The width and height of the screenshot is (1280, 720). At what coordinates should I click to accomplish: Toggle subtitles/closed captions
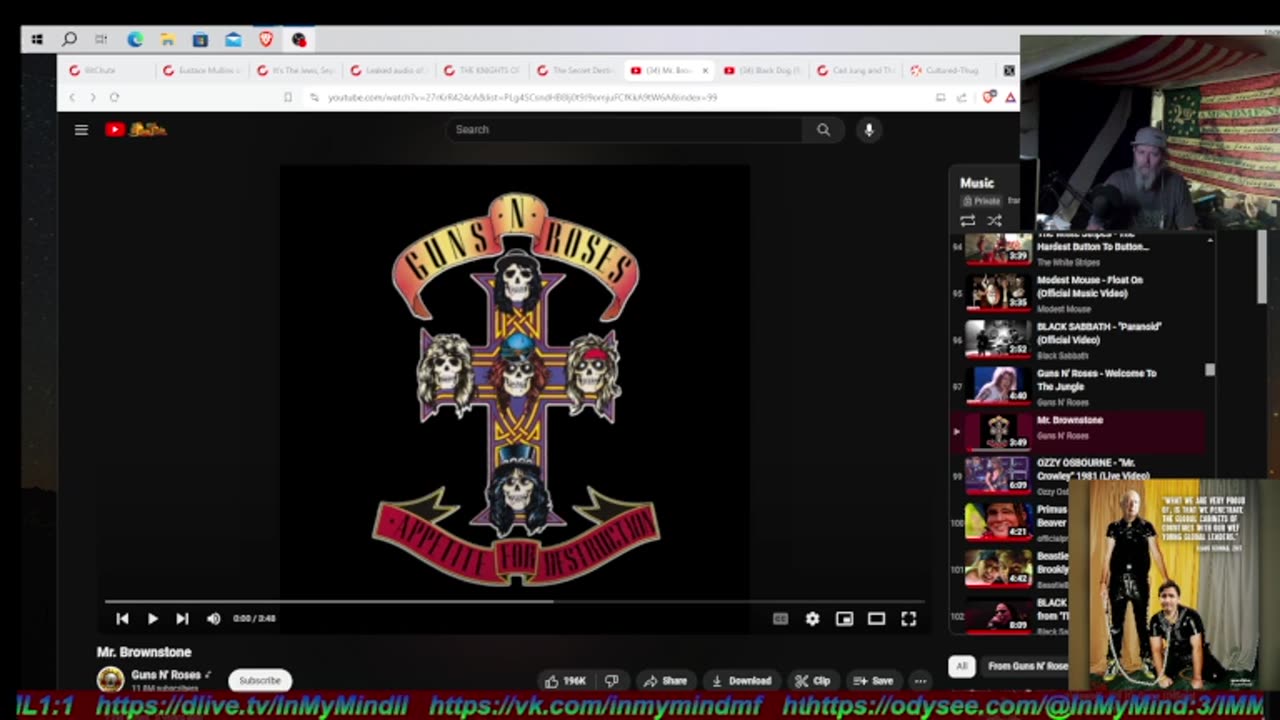pos(780,619)
